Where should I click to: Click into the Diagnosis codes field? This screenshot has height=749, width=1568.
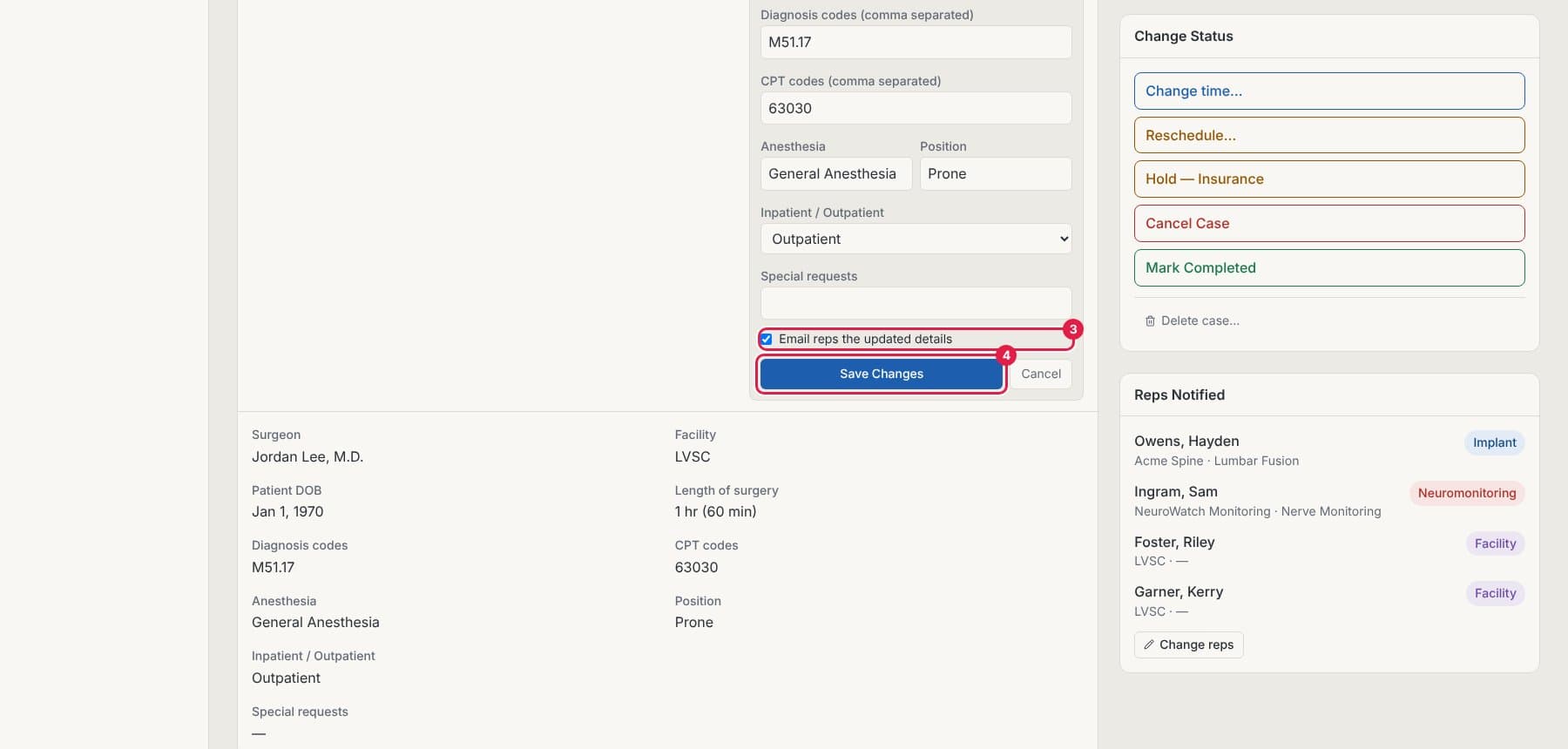(x=916, y=42)
